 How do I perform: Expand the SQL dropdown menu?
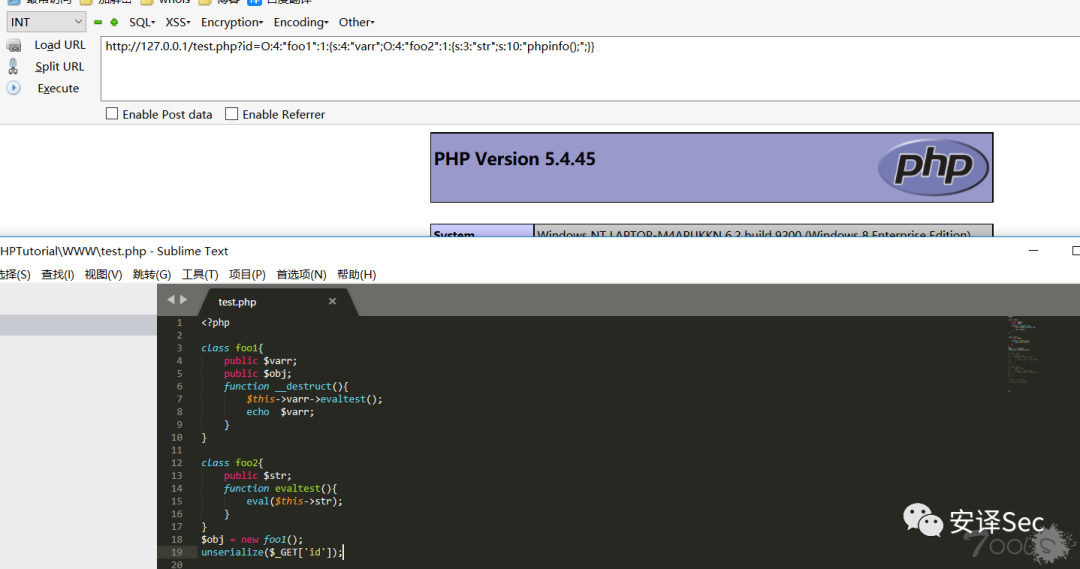pos(143,22)
